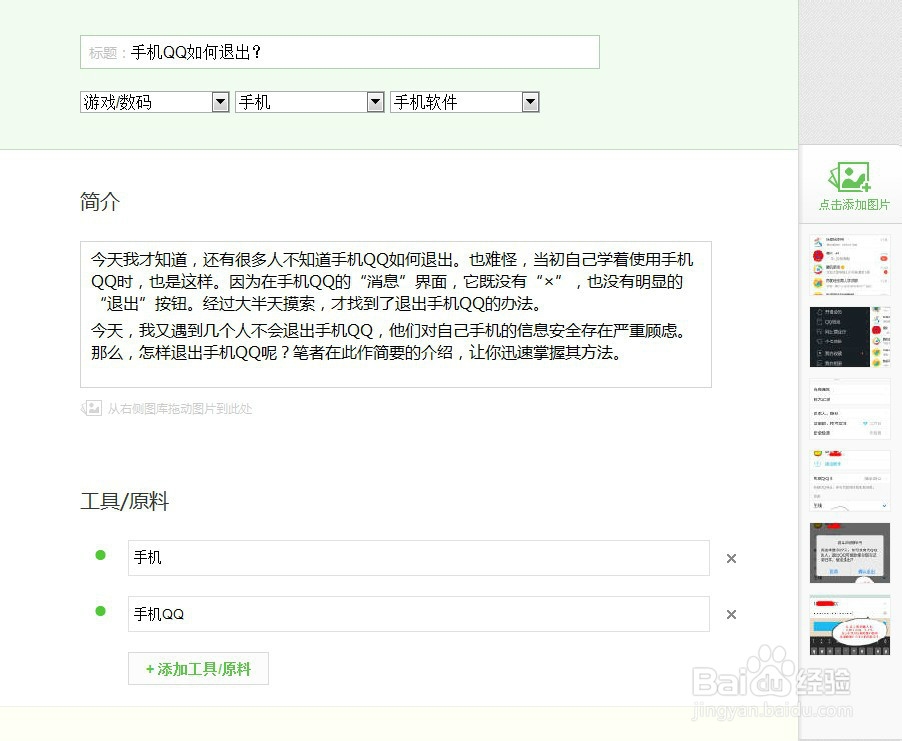Select the QQ message list thumbnail

(850, 265)
